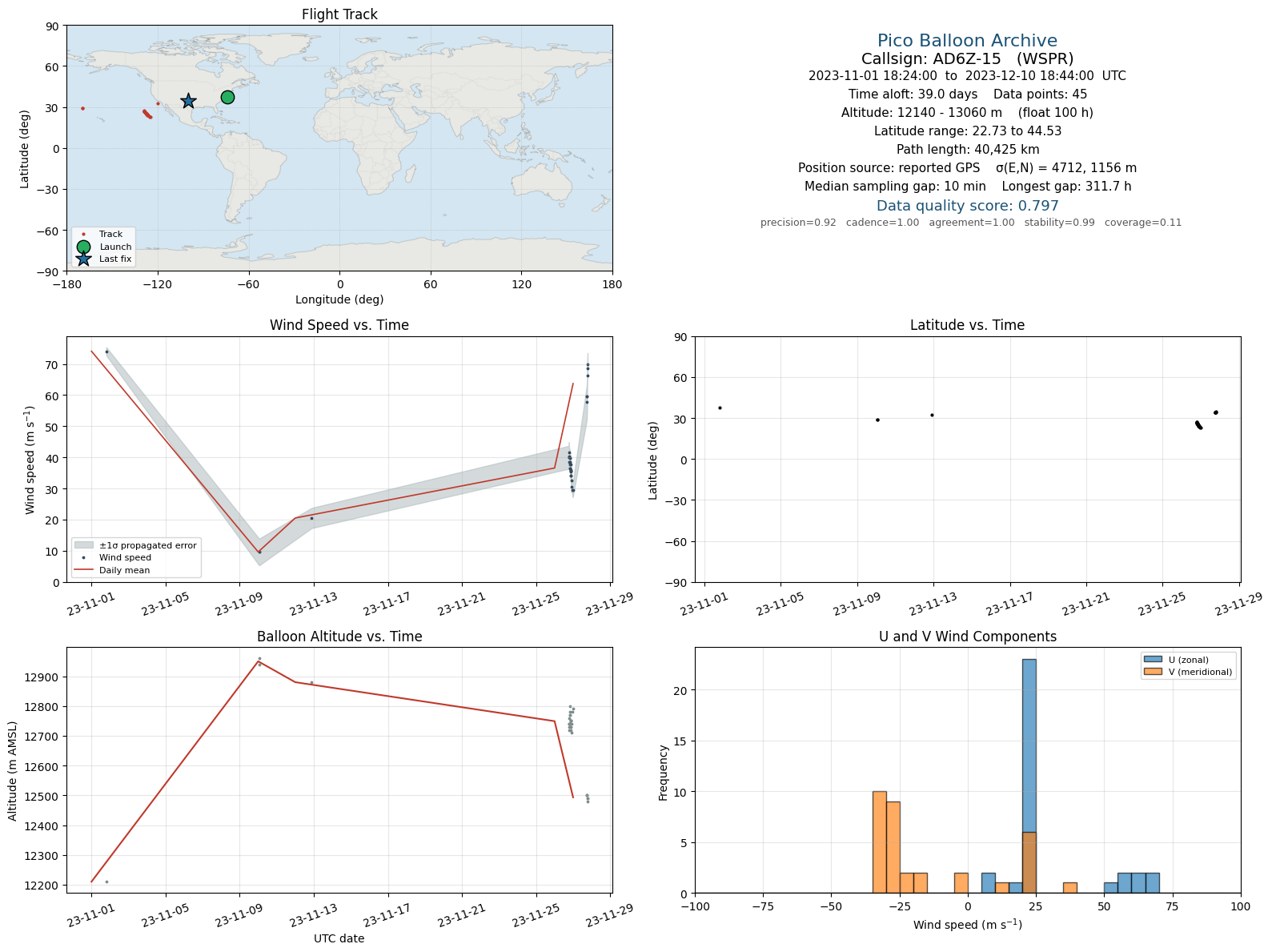Pick the ±1σ propagated error legend swatch

83,545
